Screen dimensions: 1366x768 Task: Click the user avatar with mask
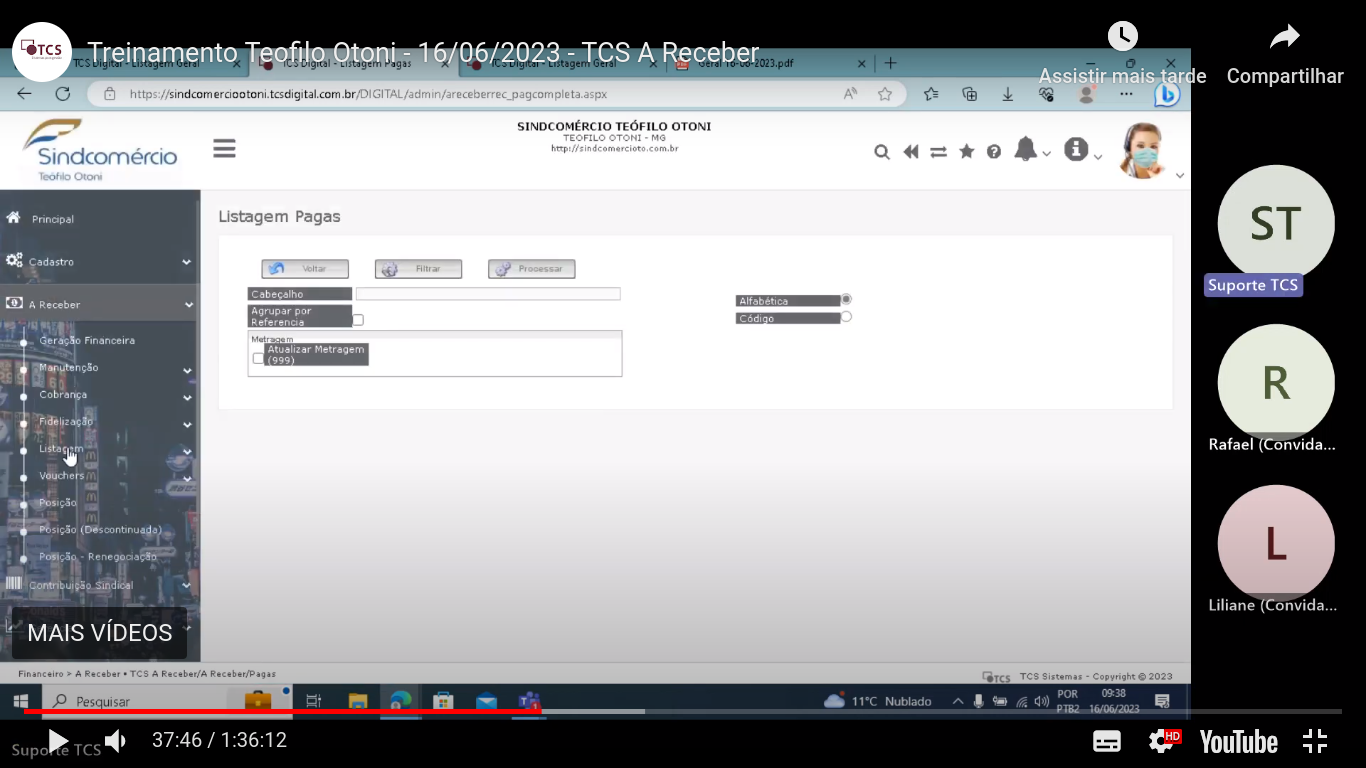1141,151
